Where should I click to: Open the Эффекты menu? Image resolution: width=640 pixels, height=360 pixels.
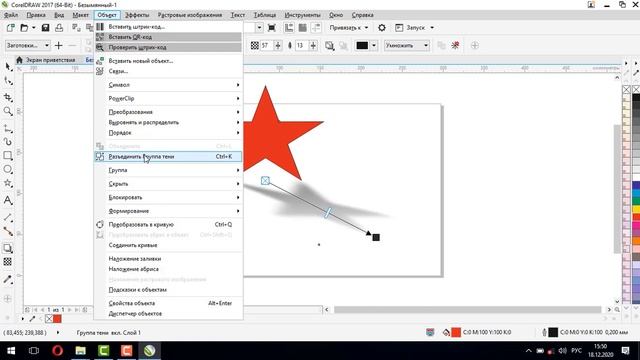coord(137,15)
